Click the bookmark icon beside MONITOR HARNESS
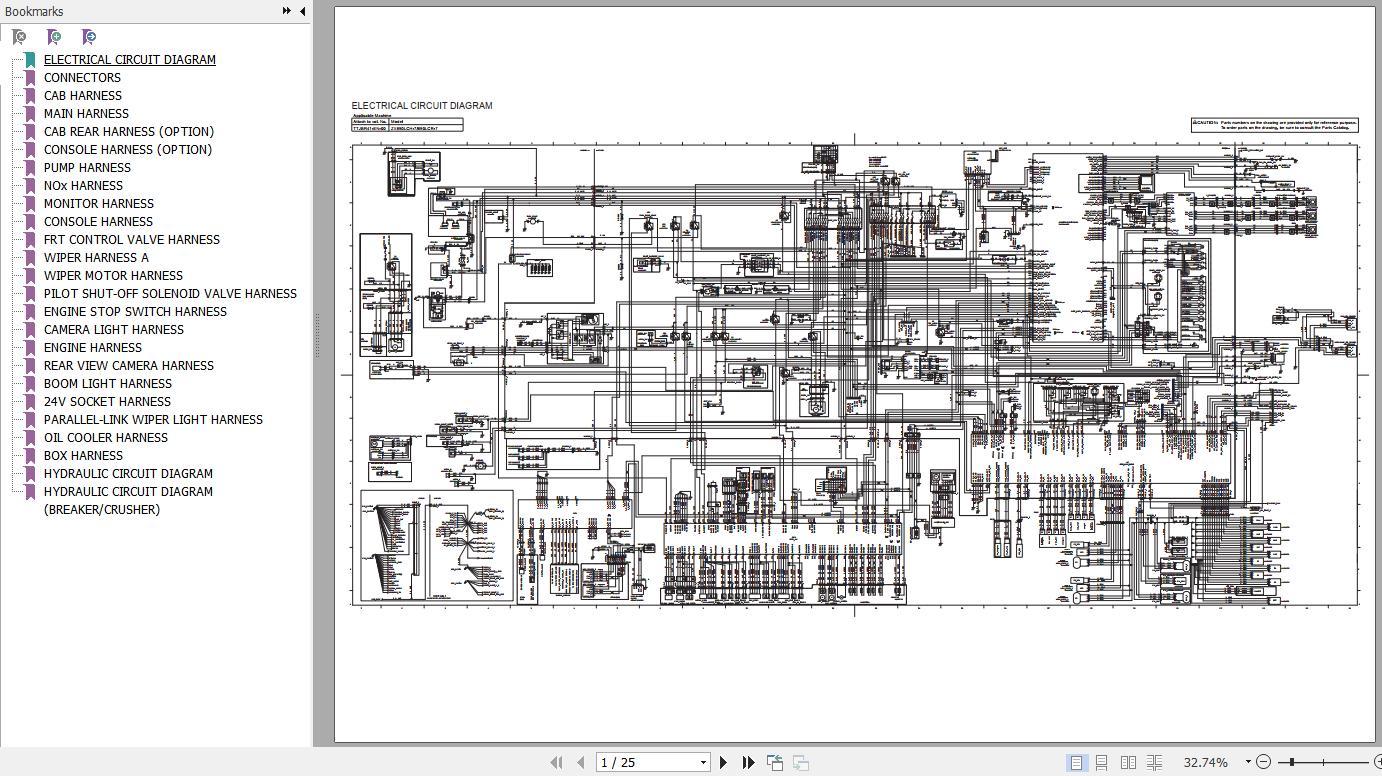This screenshot has height=776, width=1382. point(30,203)
